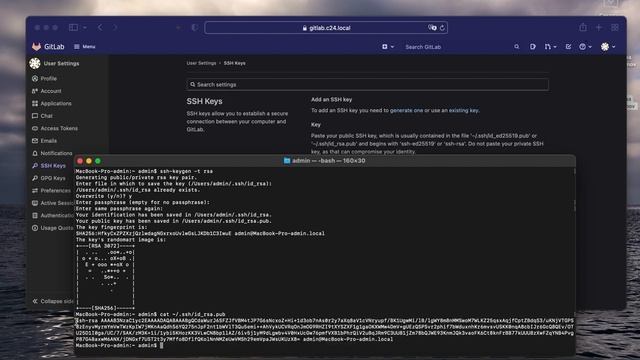
Task: Click the SHA256 fingerprint line in terminal
Action: click(200, 233)
